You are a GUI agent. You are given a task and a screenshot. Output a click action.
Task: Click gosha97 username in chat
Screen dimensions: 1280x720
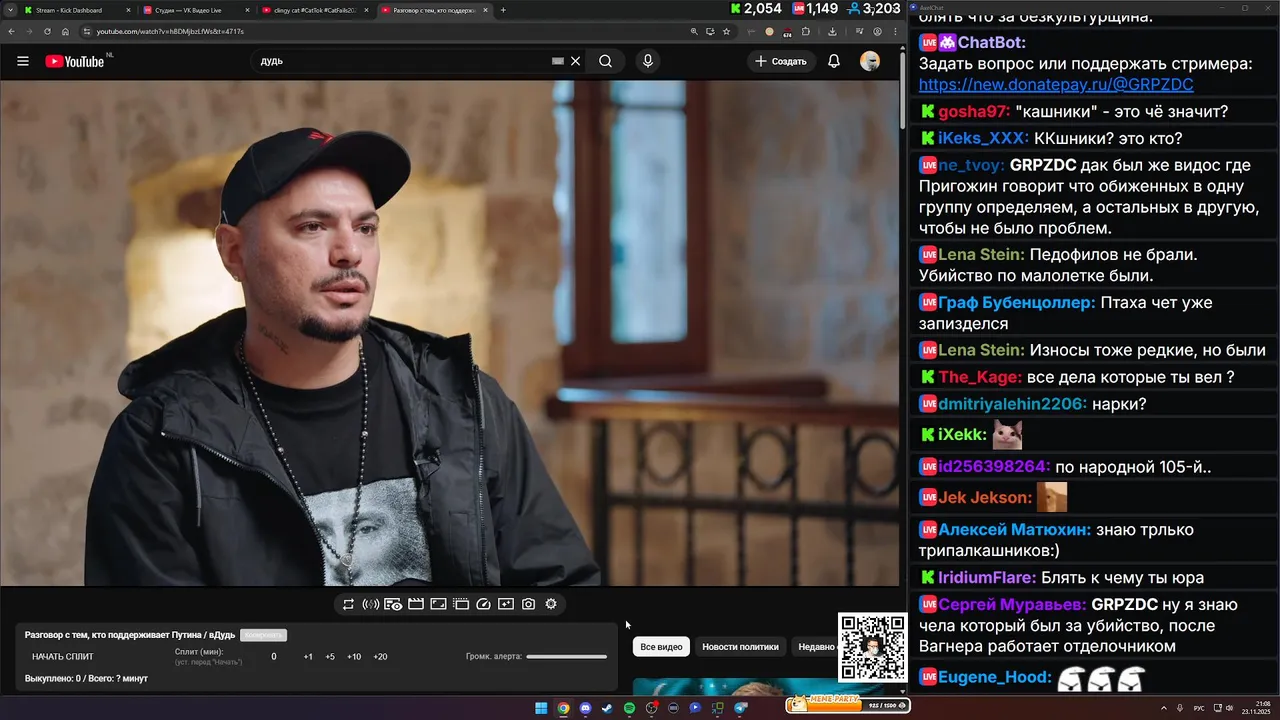pos(974,112)
